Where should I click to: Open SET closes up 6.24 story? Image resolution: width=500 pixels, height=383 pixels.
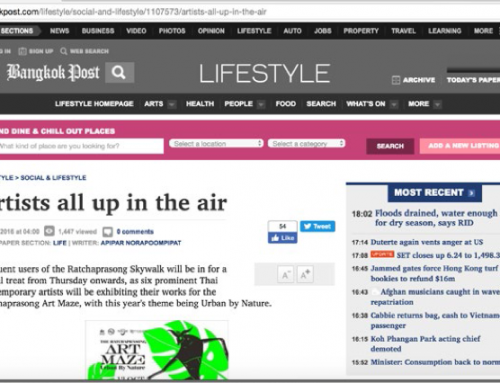[x=448, y=255]
